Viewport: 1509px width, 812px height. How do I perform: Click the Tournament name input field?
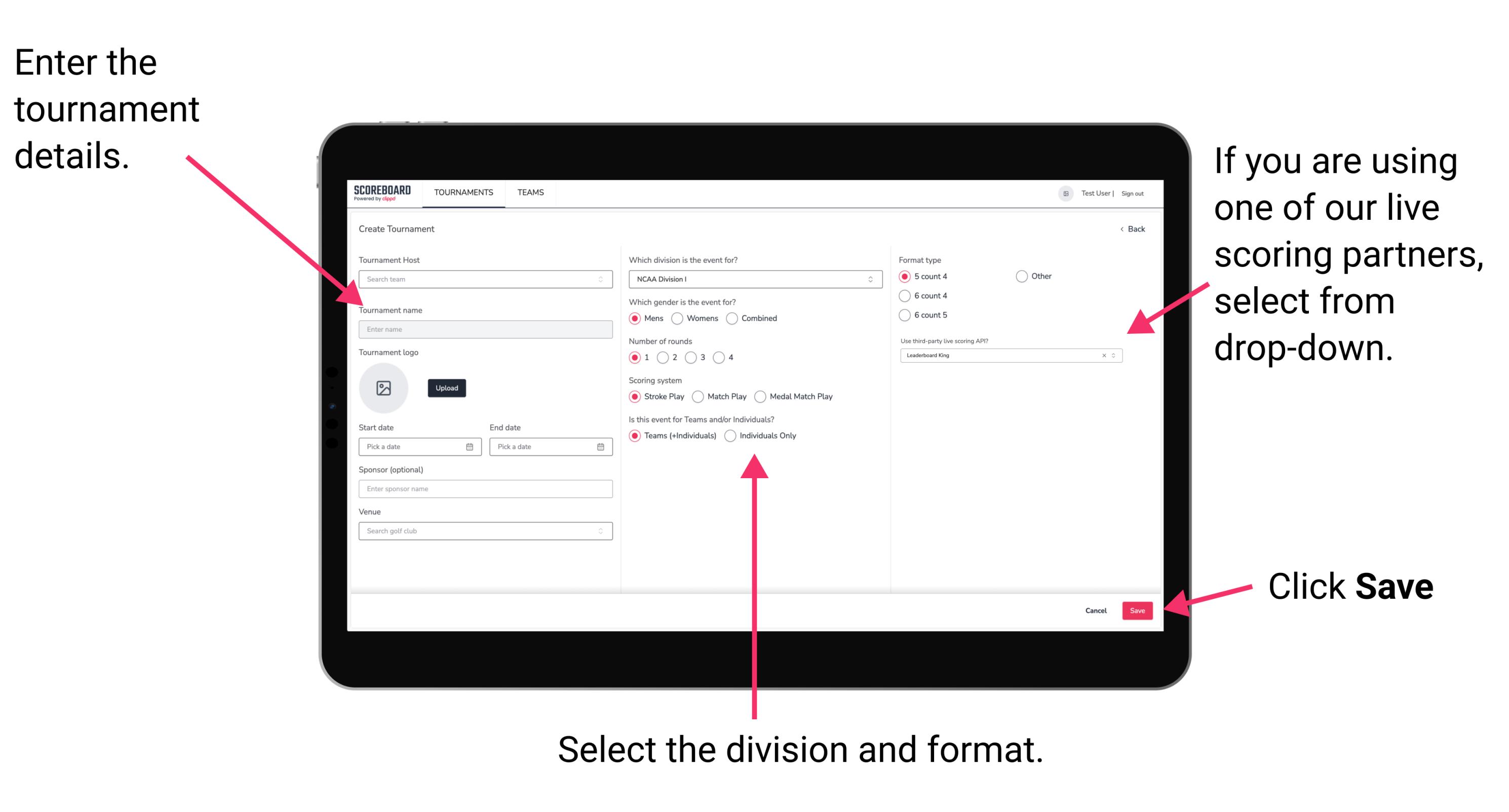[484, 330]
